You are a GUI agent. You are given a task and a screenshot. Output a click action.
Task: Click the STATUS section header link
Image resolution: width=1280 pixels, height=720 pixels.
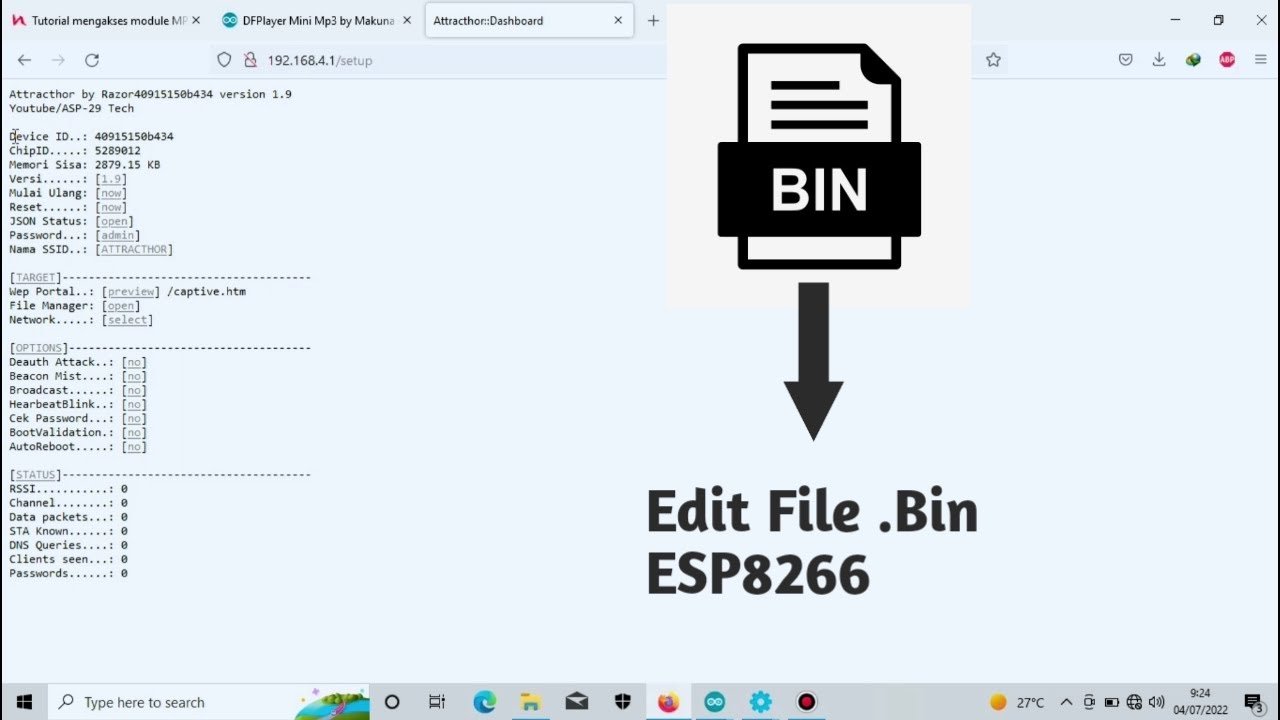[x=35, y=474]
